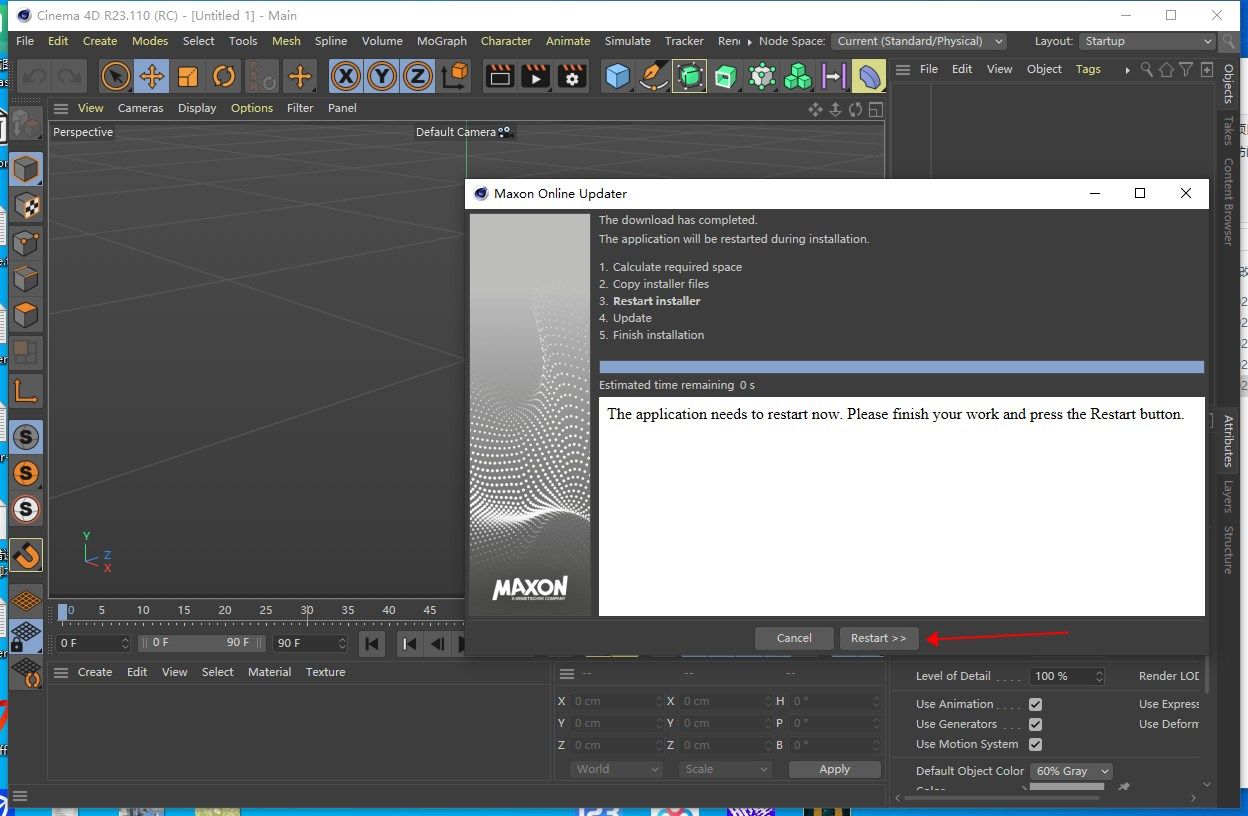Select the Move tool in toolbar
1248x816 pixels.
(x=152, y=76)
